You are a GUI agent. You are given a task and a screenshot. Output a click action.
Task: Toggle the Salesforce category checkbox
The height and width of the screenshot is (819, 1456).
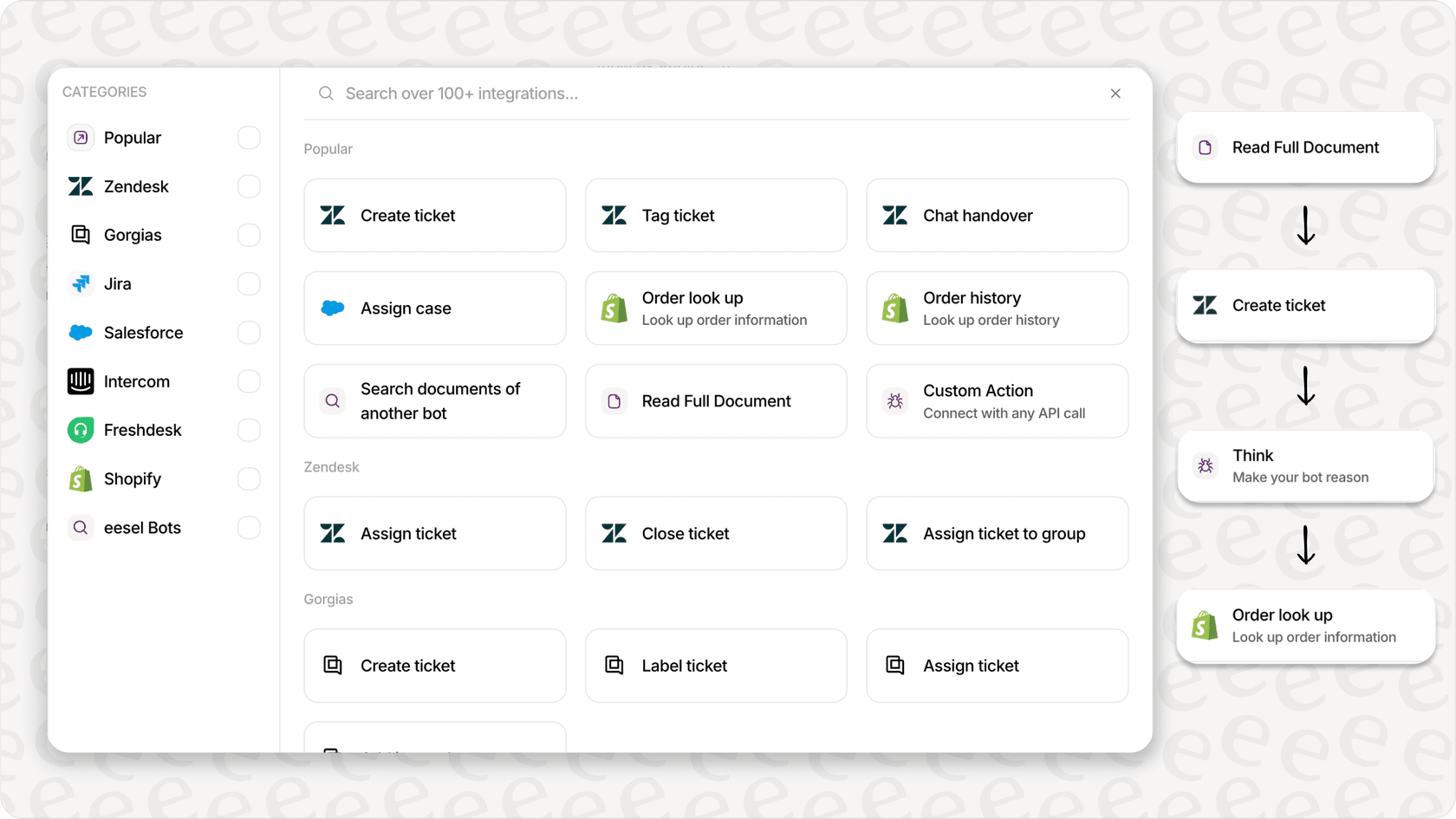point(249,333)
